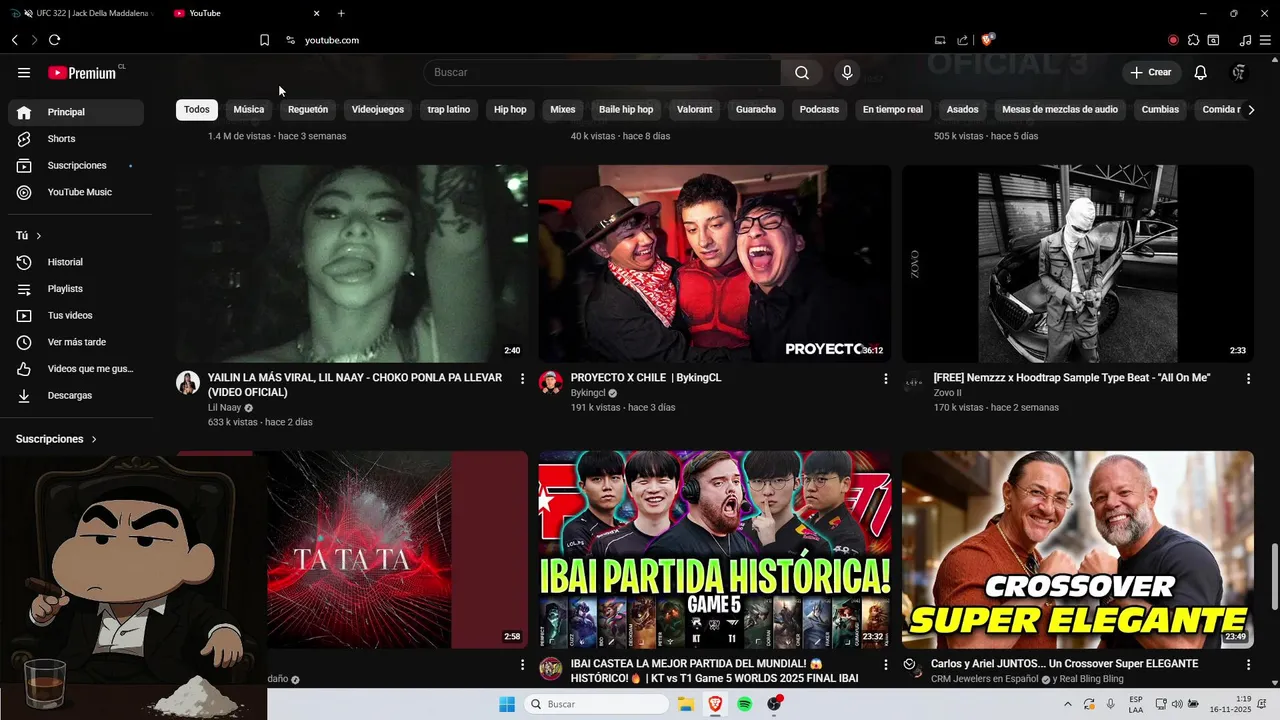The image size is (1280, 720).
Task: Select the Videojuegos filter chip
Action: pyautogui.click(x=378, y=110)
